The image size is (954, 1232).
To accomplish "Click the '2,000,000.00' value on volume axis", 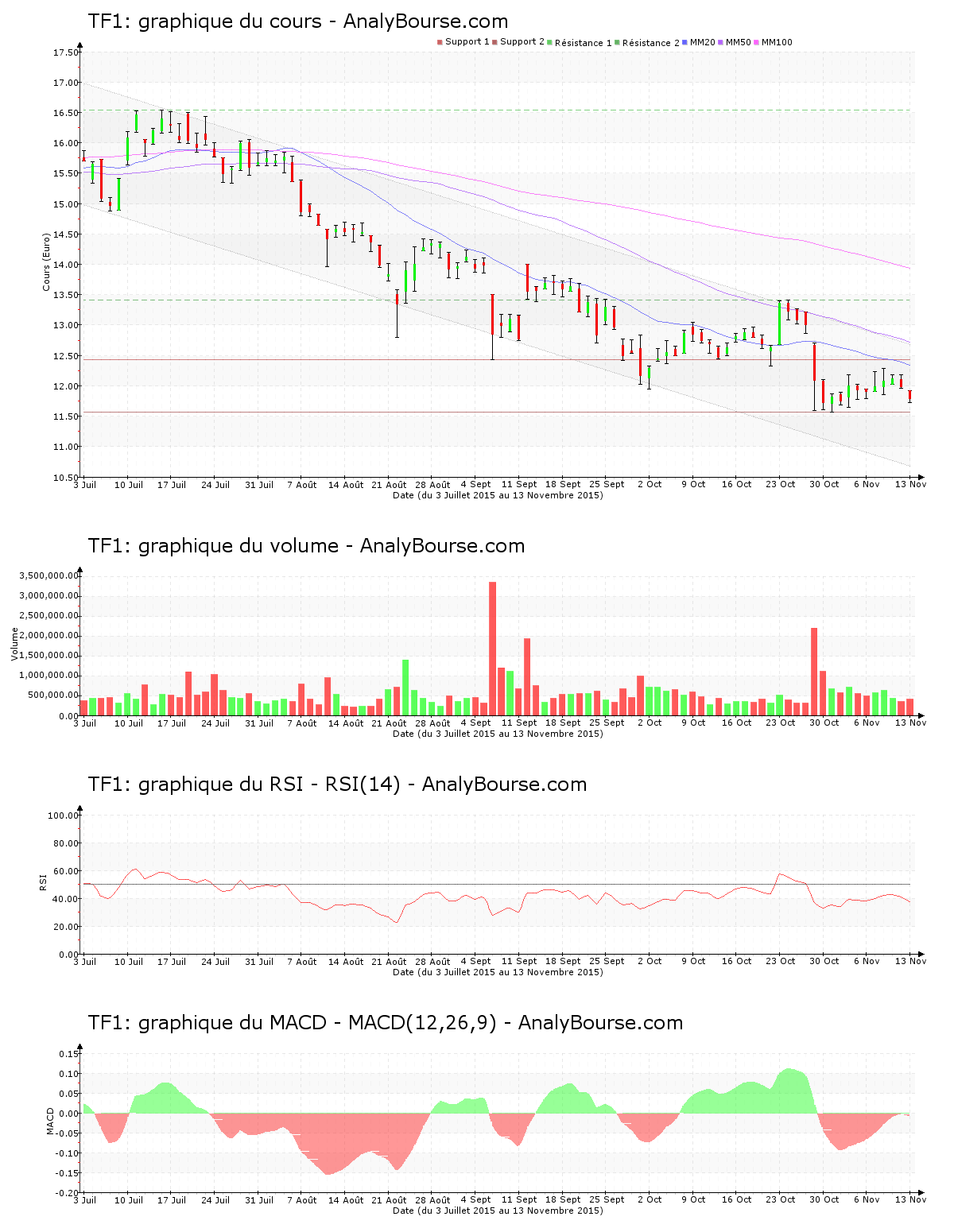I will [50, 636].
